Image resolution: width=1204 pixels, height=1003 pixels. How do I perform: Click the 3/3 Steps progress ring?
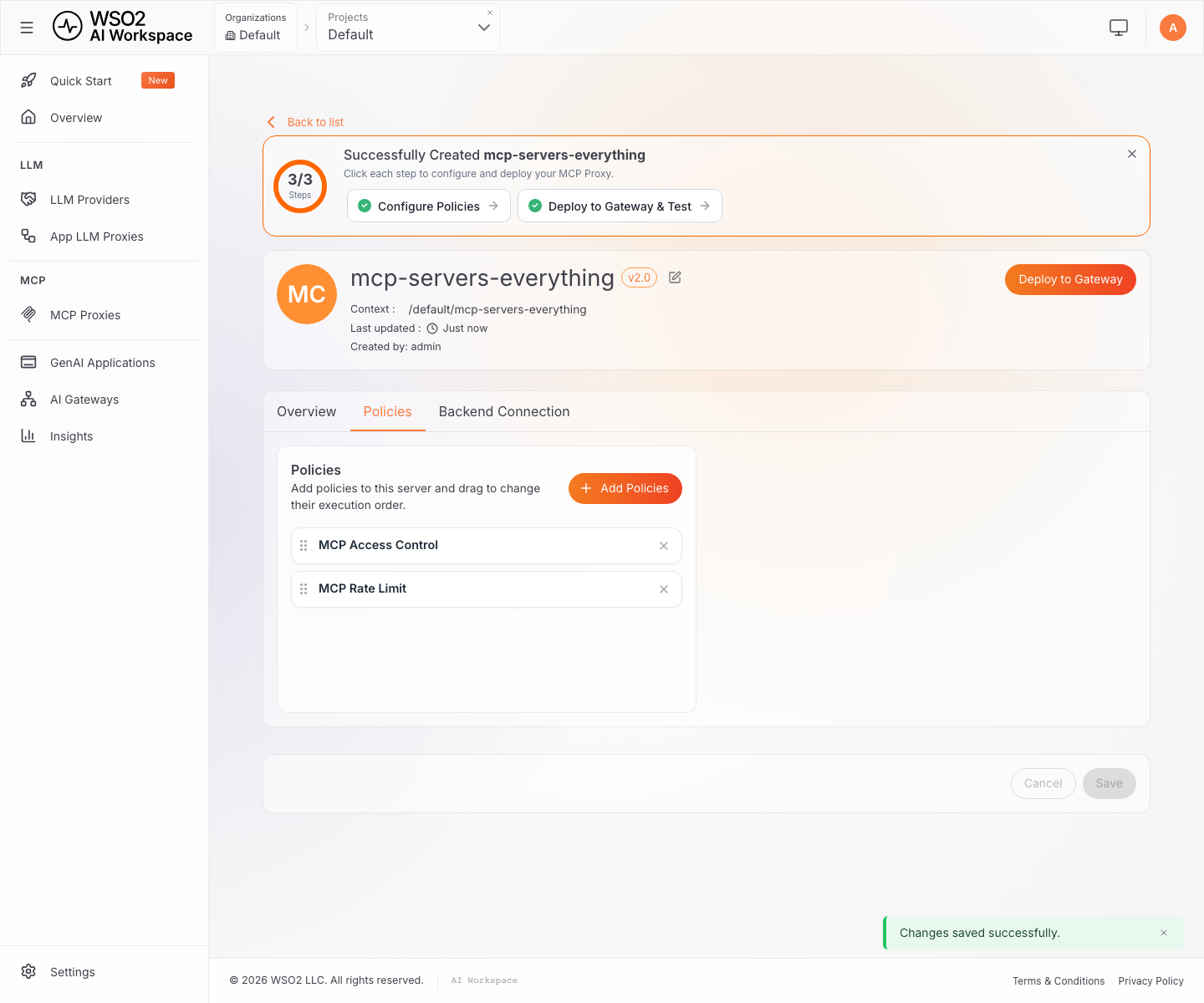tap(300, 186)
